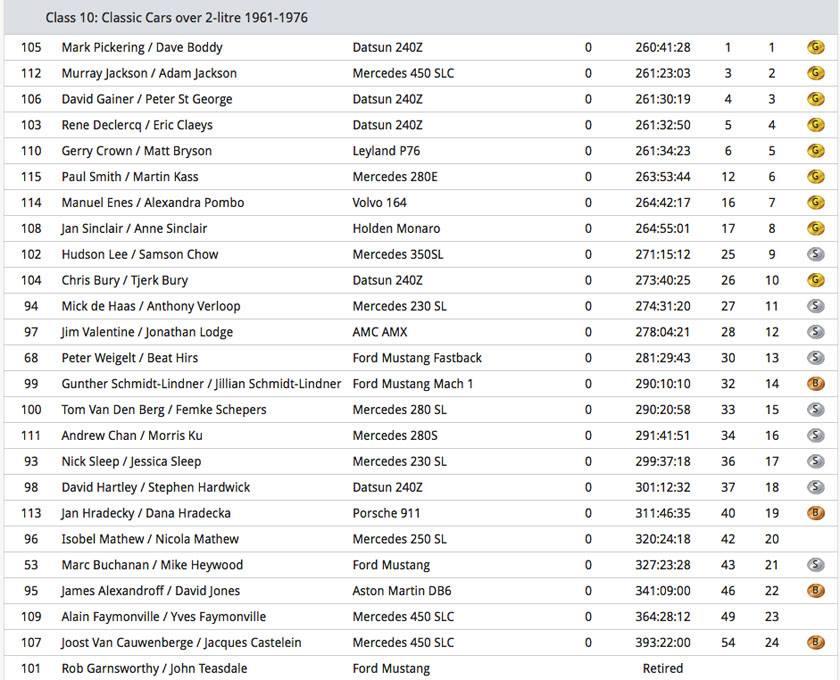Click the gold medal for Rene Declercq
The height and width of the screenshot is (680, 840).
pyautogui.click(x=815, y=125)
